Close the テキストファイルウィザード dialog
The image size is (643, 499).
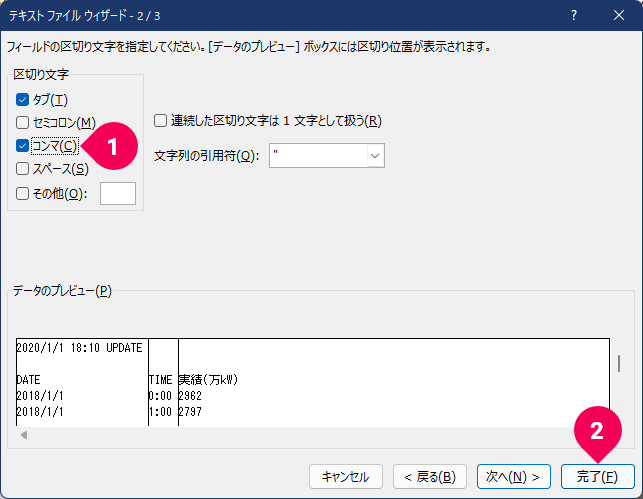[619, 16]
